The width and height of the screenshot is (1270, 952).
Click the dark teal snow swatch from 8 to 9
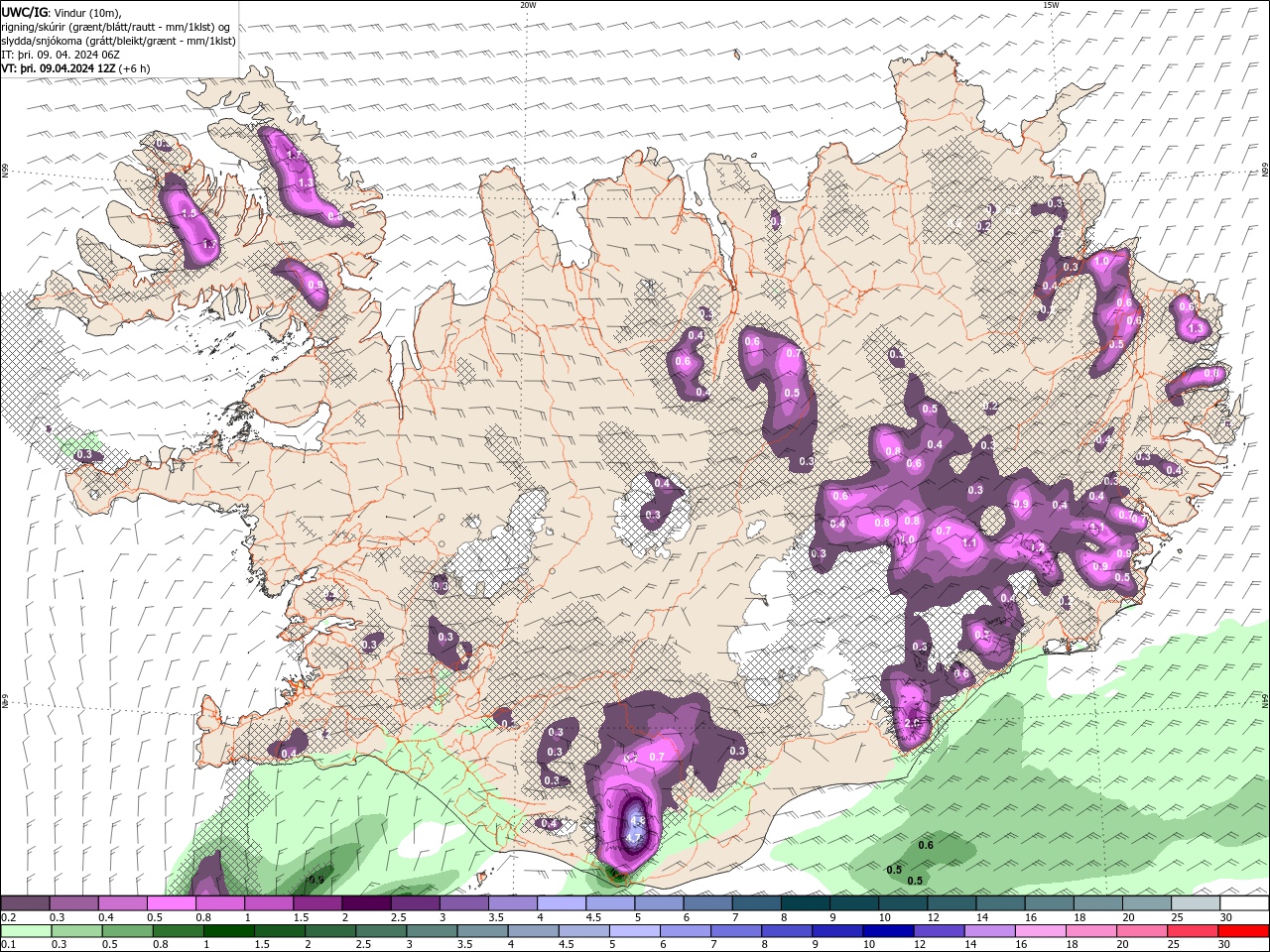pos(804,902)
